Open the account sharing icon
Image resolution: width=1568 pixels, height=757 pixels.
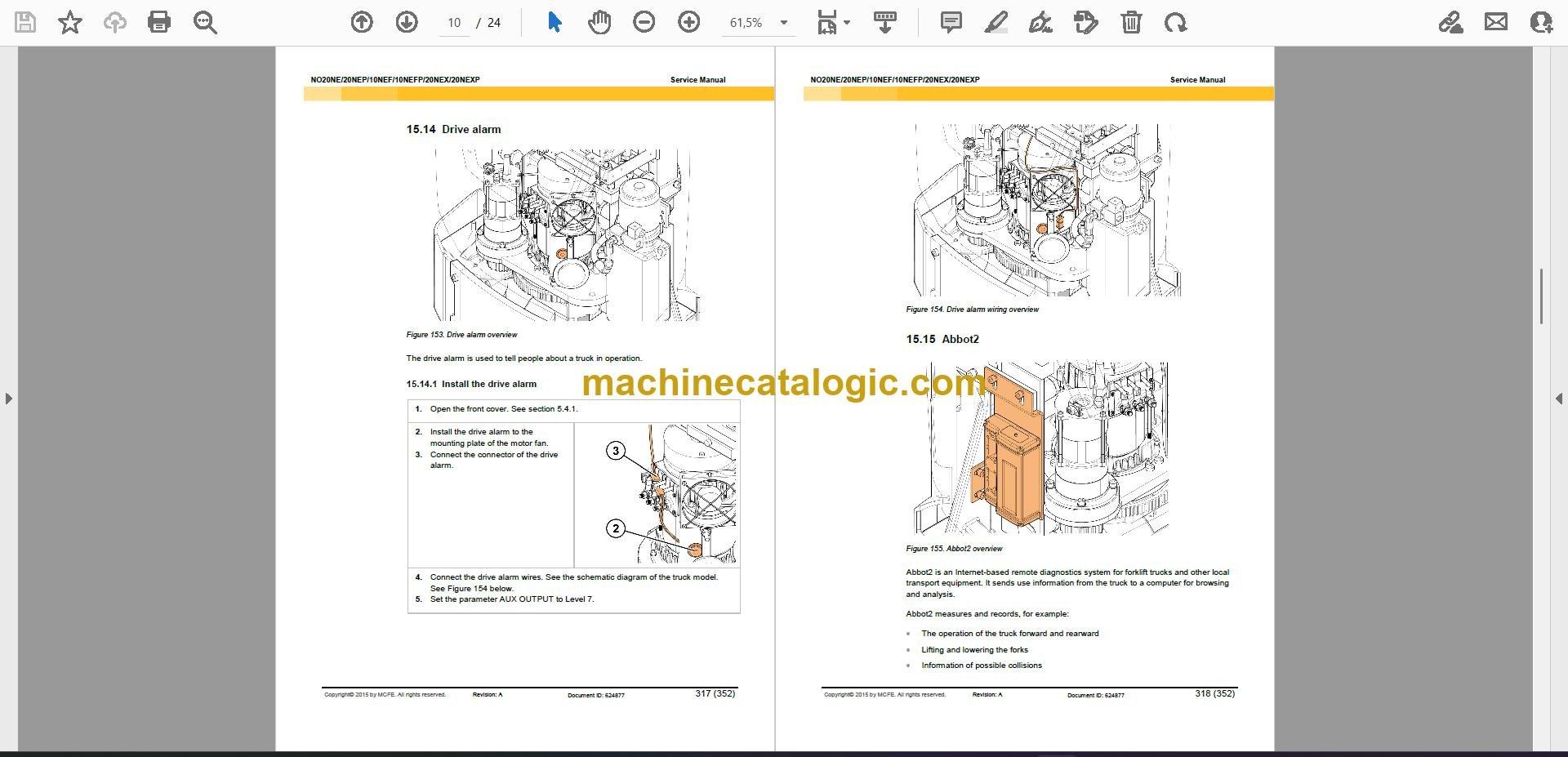coord(1541,22)
